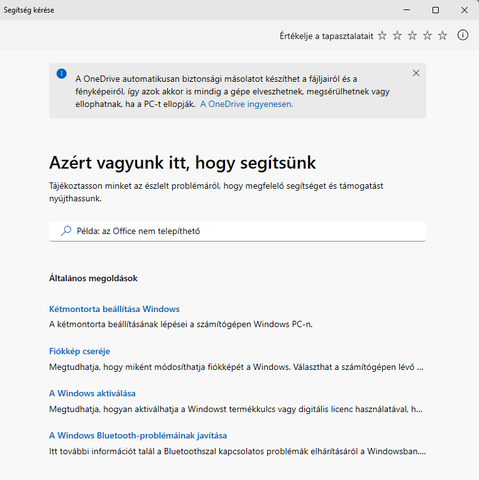Click 'Értékelje a tapasztalatait' label
The height and width of the screenshot is (480, 479).
pos(326,36)
